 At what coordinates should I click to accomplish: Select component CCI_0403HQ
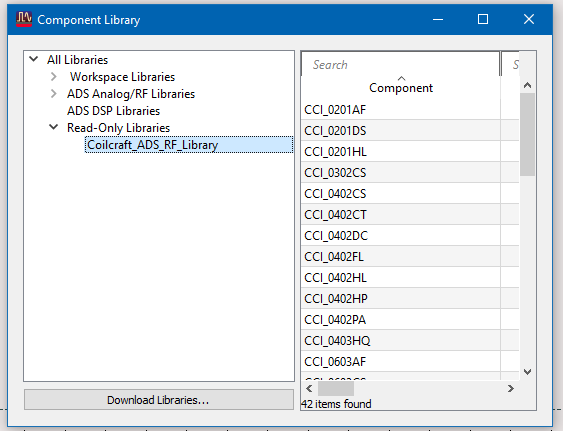pos(401,340)
